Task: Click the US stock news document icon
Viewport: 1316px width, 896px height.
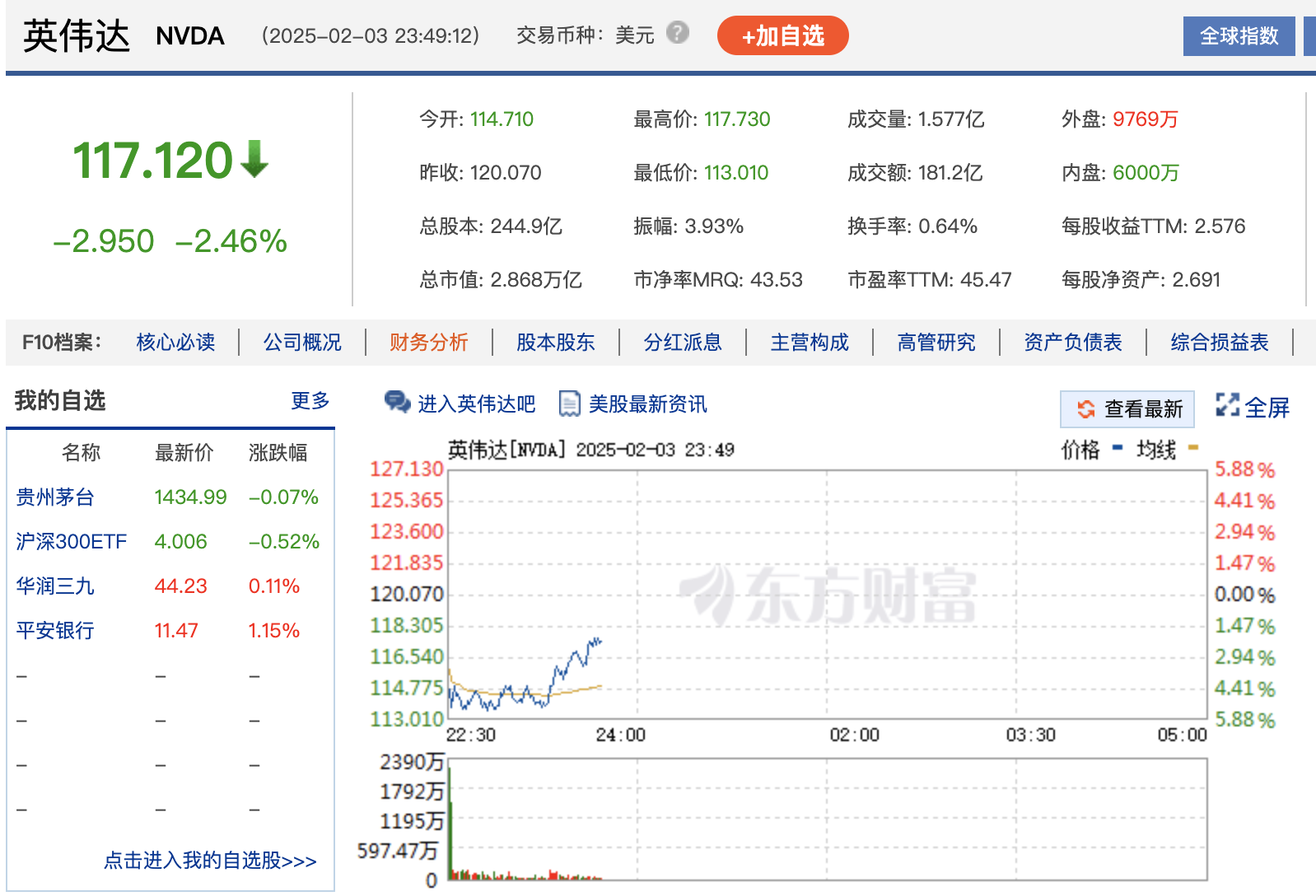Action: 569,404
